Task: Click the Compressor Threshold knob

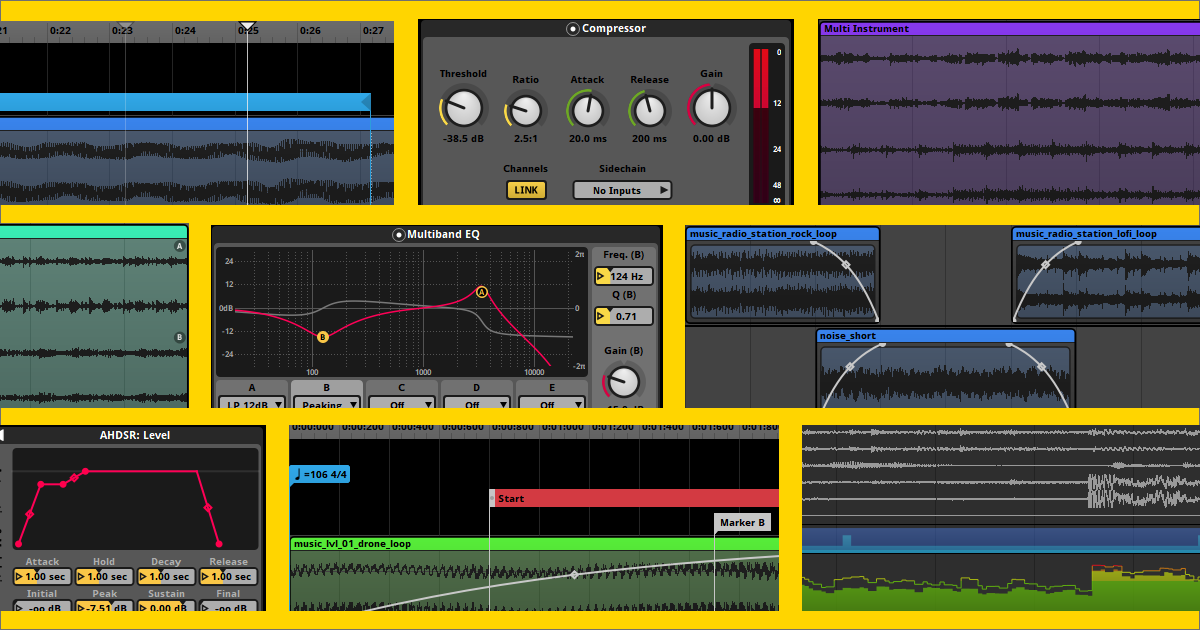Action: pyautogui.click(x=463, y=107)
